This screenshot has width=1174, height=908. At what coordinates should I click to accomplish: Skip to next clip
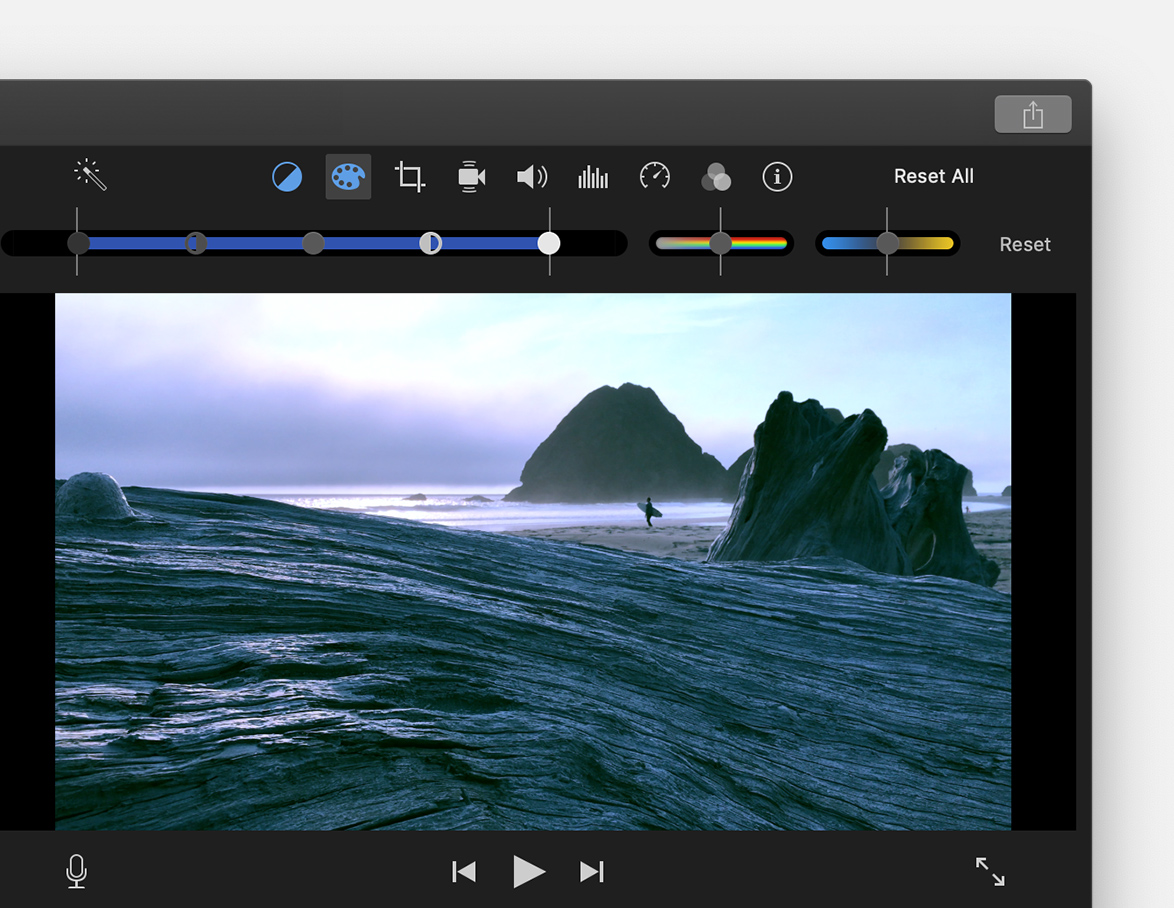(x=591, y=872)
